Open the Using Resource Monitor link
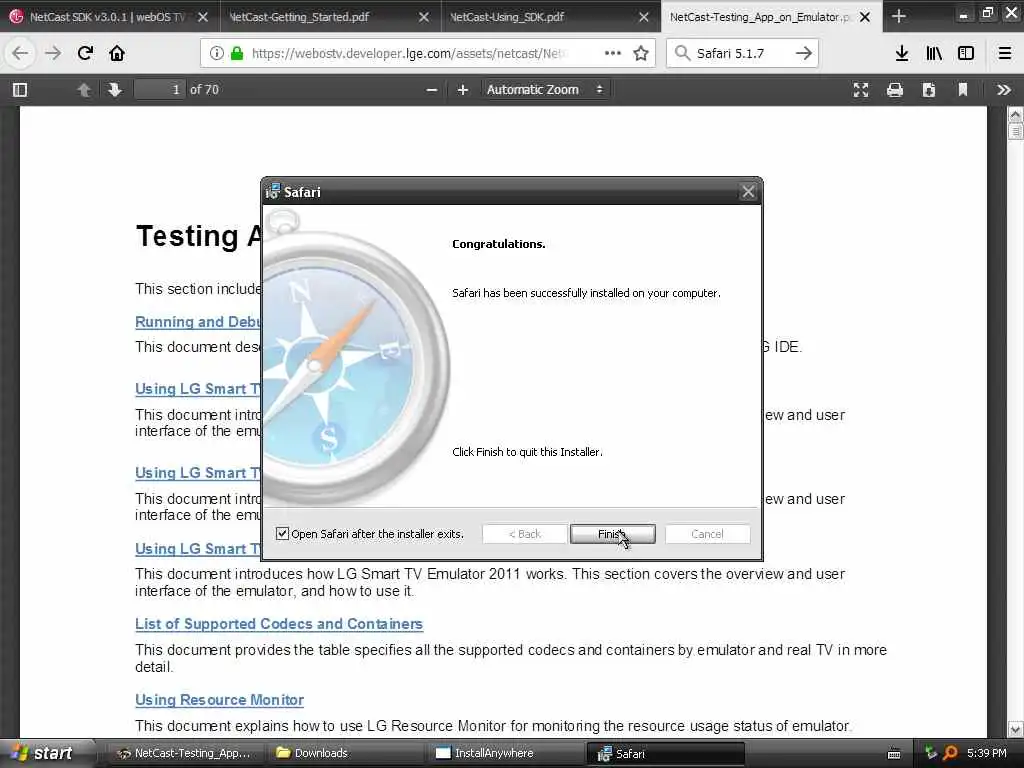Viewport: 1024px width, 768px height. click(x=219, y=699)
